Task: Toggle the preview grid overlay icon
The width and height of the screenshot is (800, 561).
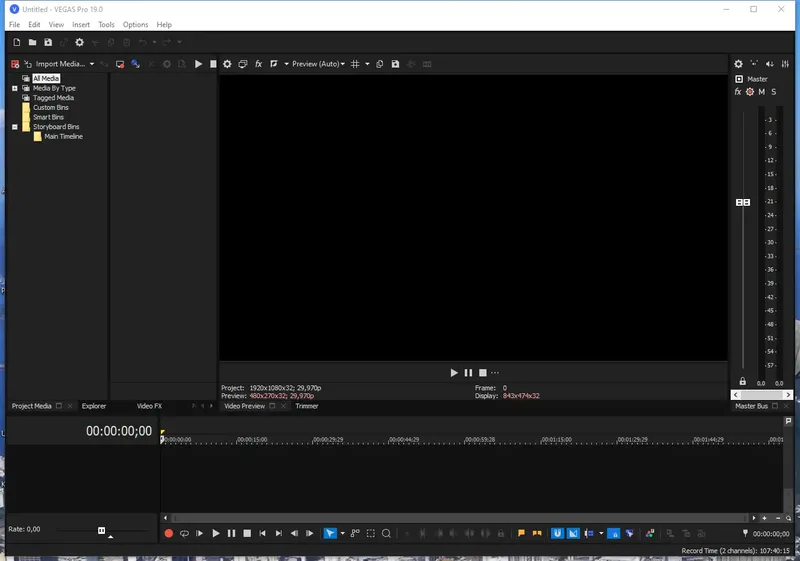Action: [355, 64]
